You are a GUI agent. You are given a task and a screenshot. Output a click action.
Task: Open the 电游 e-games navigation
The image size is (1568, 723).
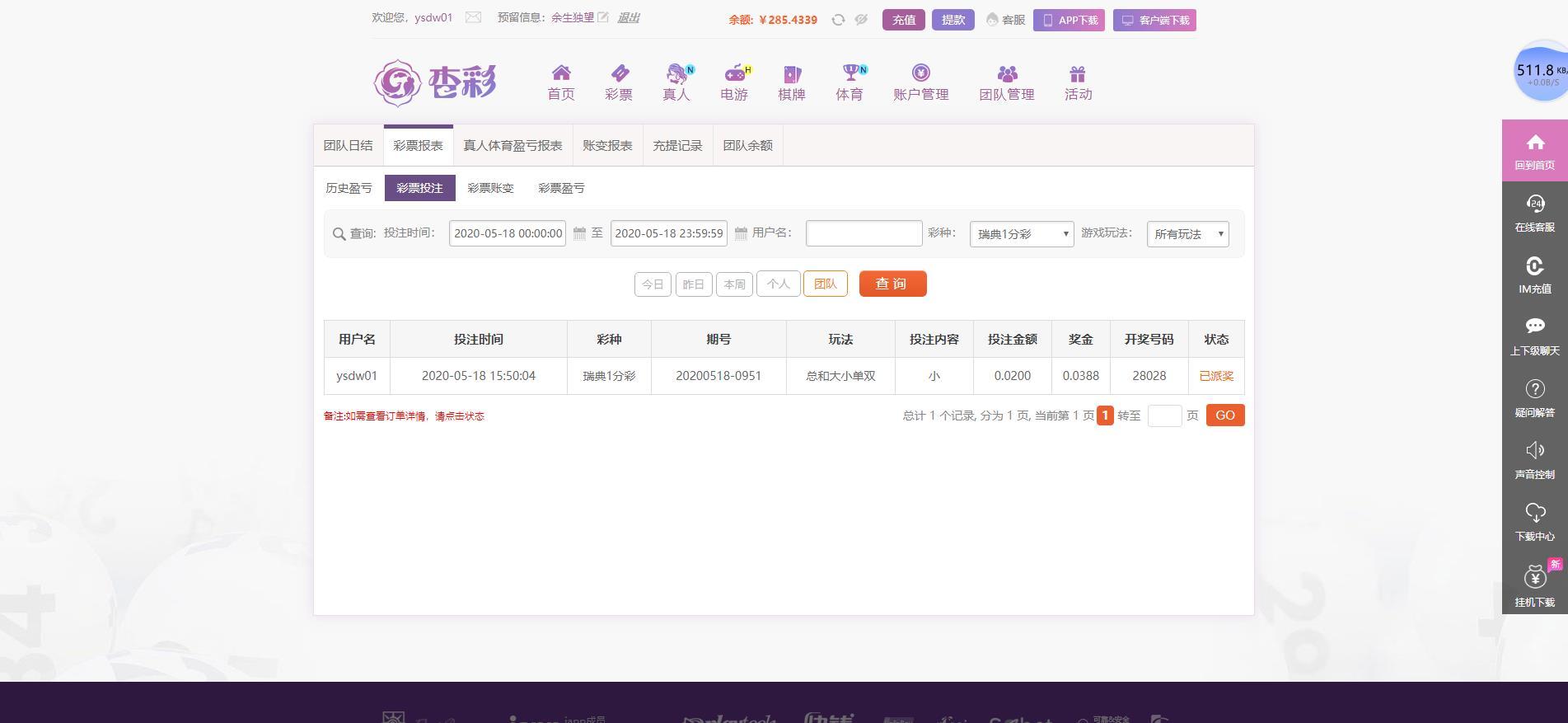734,82
